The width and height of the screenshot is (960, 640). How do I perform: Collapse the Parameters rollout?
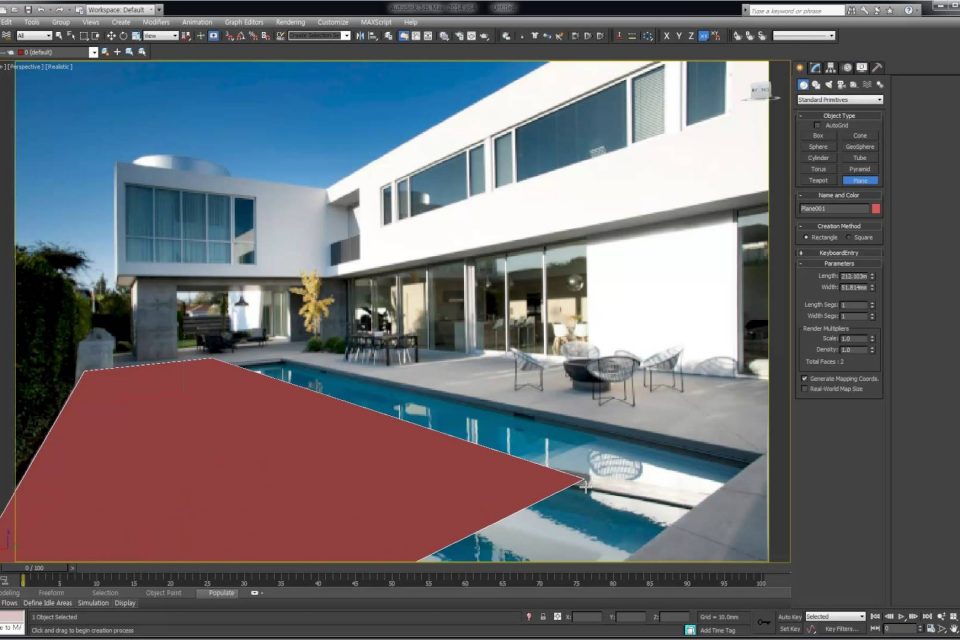click(x=838, y=264)
